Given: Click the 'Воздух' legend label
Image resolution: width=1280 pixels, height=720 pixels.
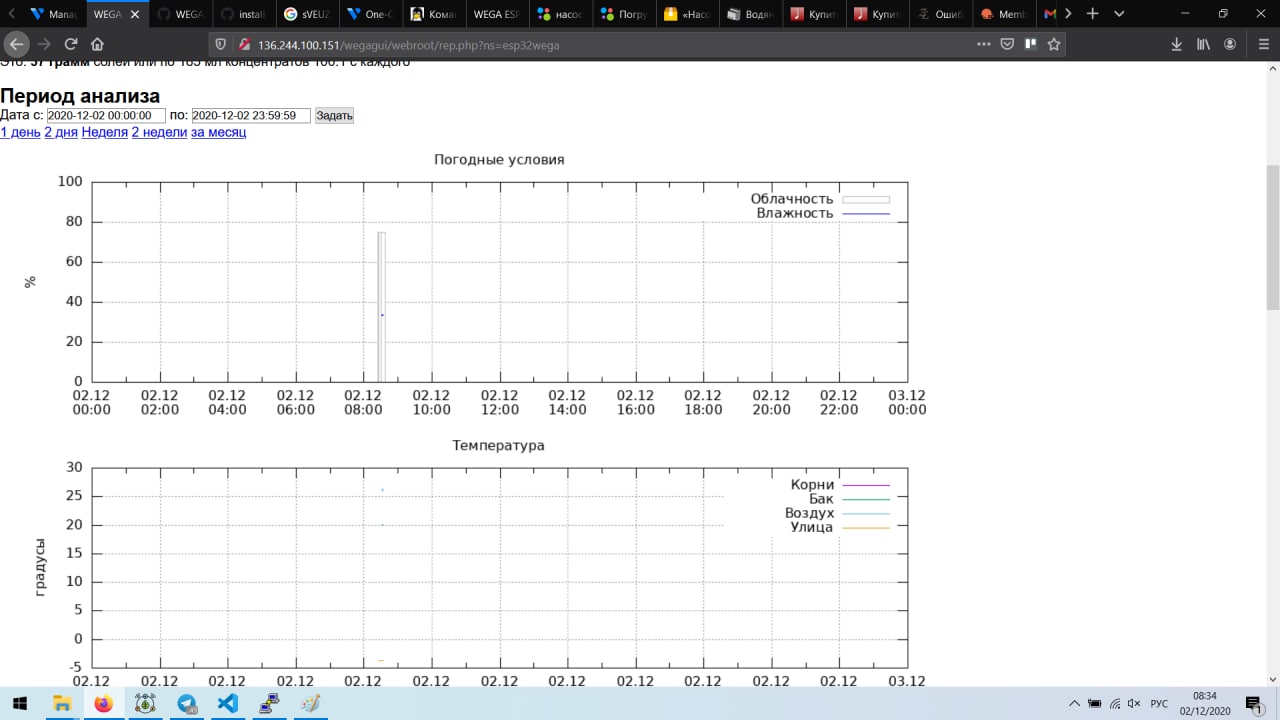Looking at the screenshot, I should pyautogui.click(x=809, y=513).
